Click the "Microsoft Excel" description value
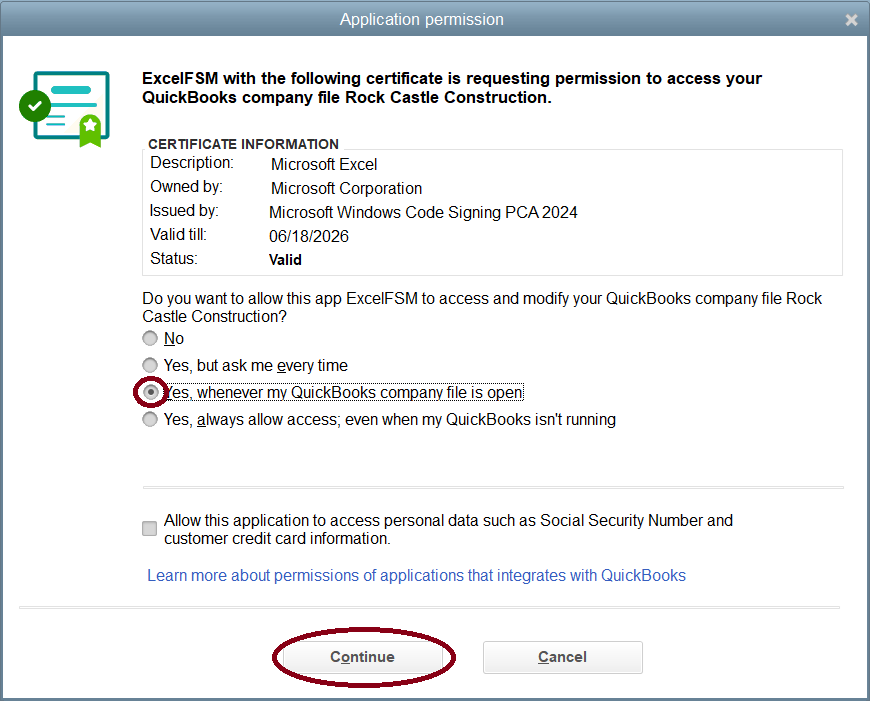This screenshot has height=701, width=870. click(x=324, y=165)
